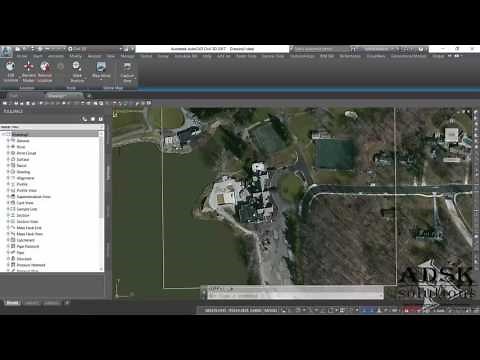Open the Home ribbon tab
Image resolution: width=480 pixels, height=360 pixels.
[22, 56]
